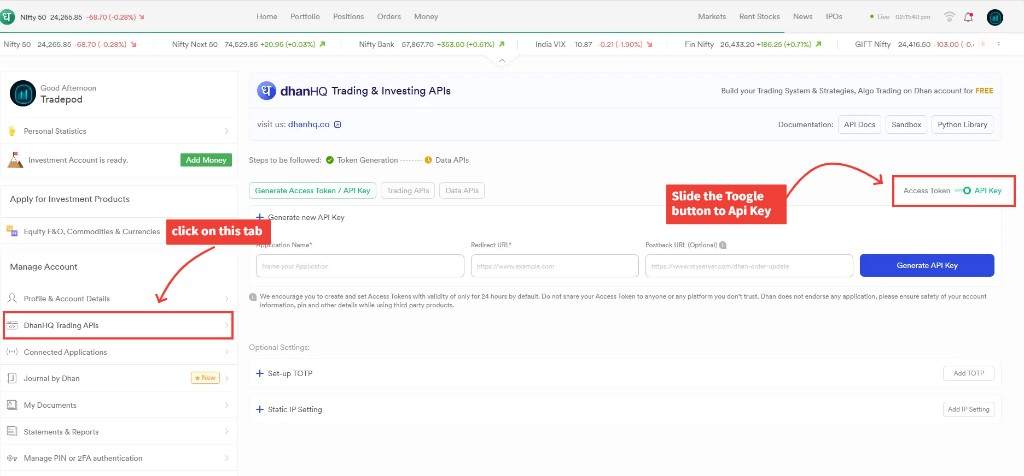The height and width of the screenshot is (476, 1024).
Task: Click the Dhan logo icon in top bar
Action: pos(8,17)
